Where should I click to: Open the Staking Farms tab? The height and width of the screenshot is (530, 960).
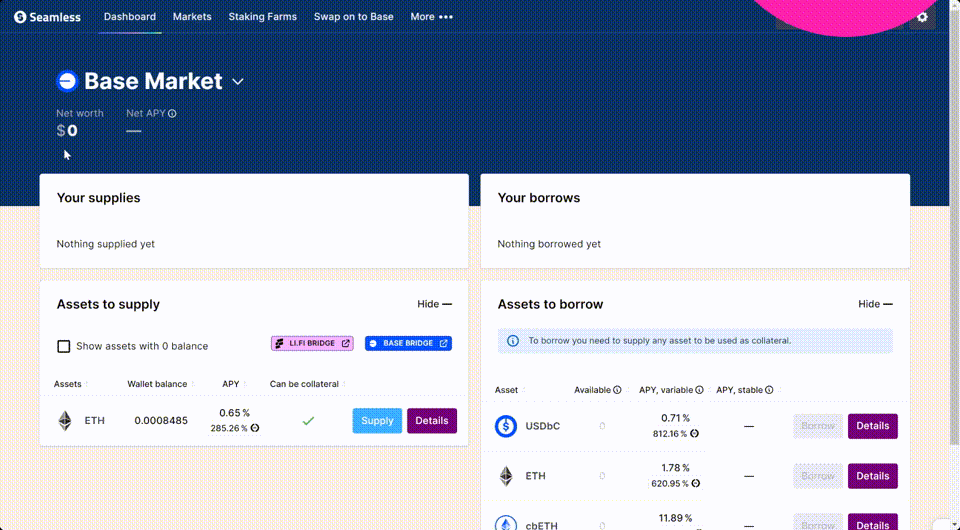click(262, 17)
